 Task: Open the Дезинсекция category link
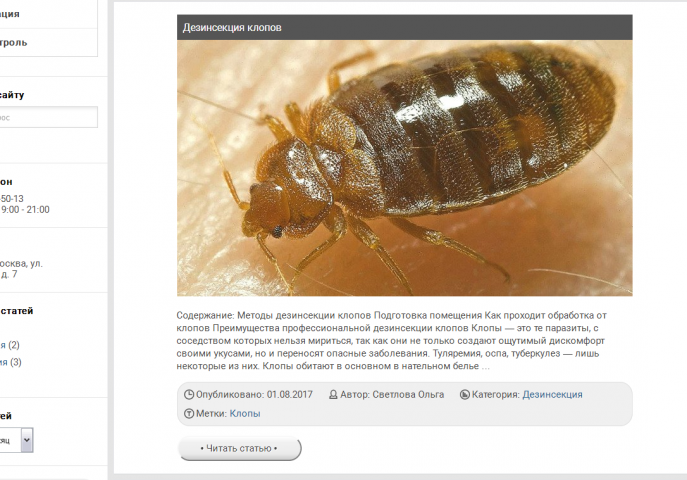pyautogui.click(x=552, y=395)
